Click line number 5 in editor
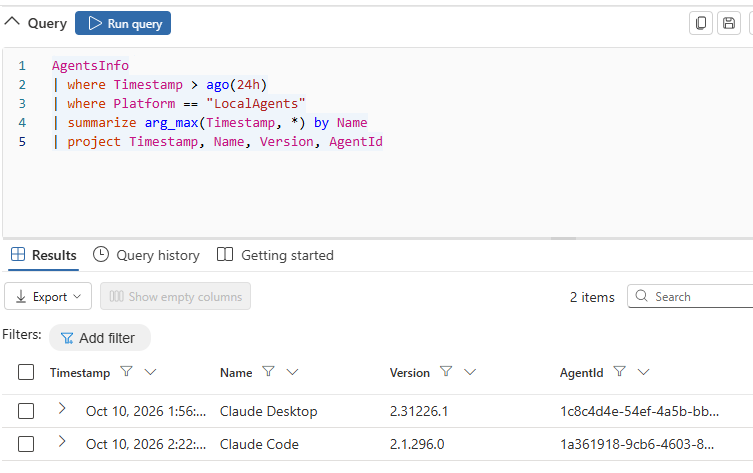 click(22, 142)
